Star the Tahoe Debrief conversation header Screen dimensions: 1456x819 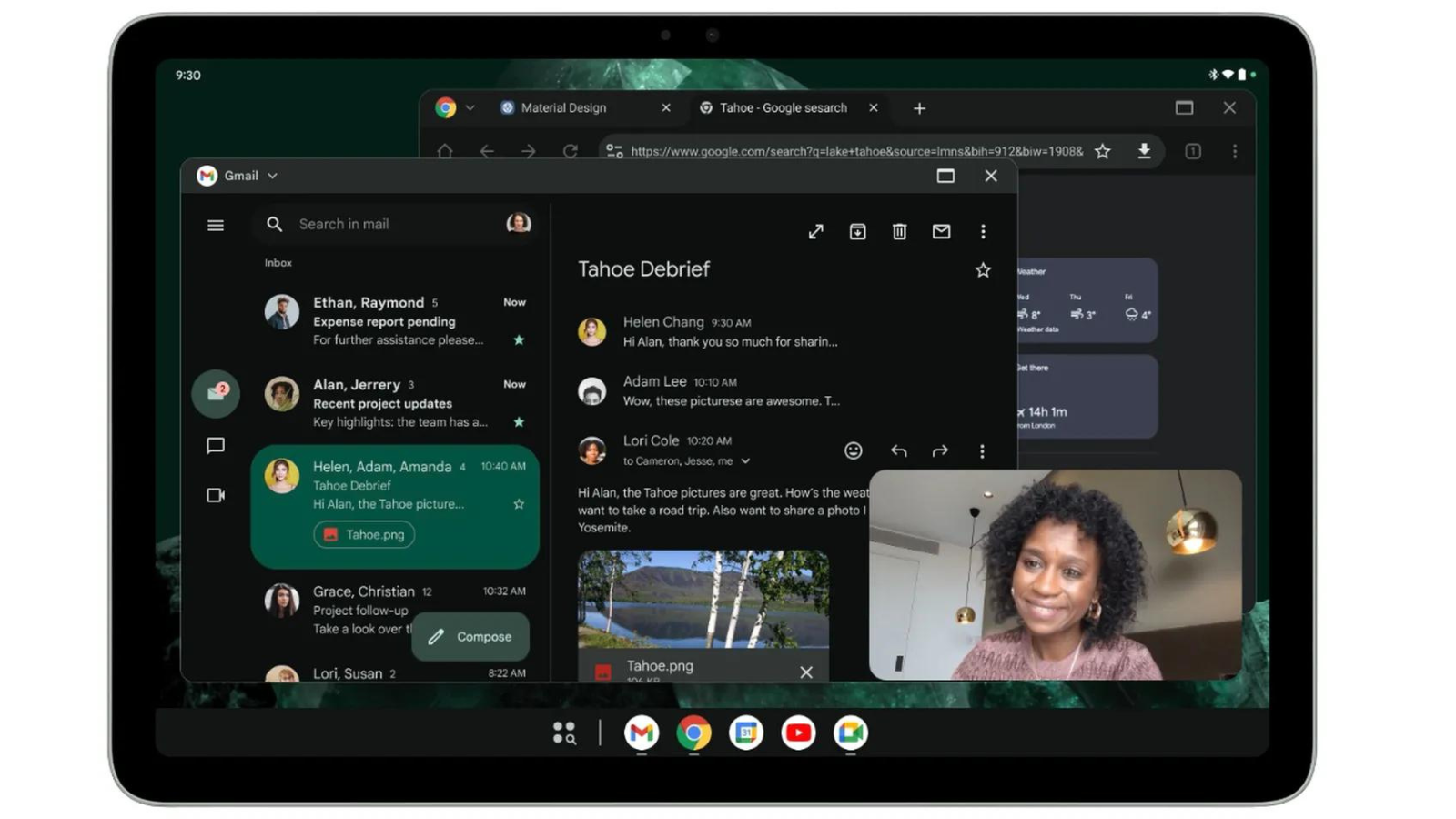click(983, 270)
